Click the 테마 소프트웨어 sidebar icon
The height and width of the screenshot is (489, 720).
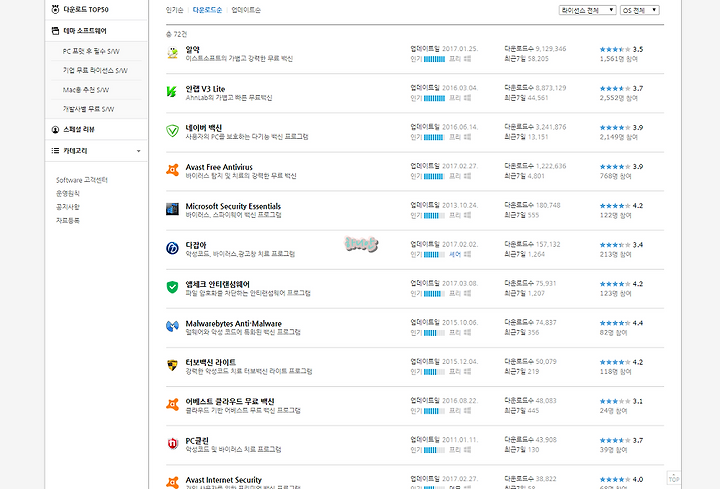coord(55,31)
